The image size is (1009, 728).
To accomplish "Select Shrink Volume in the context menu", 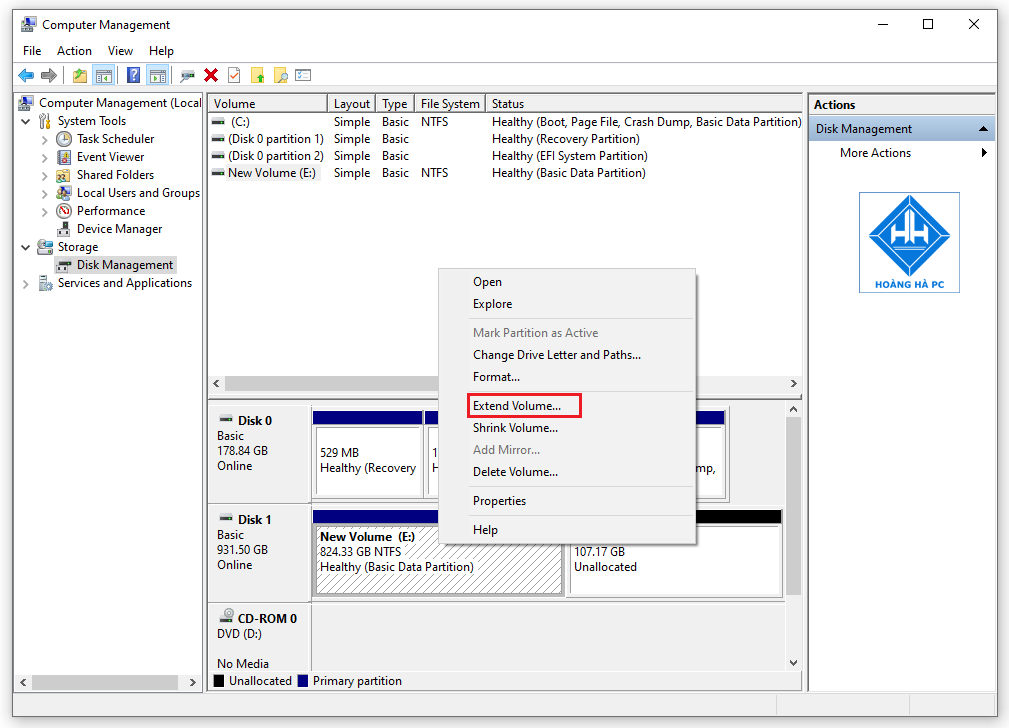I will point(516,427).
